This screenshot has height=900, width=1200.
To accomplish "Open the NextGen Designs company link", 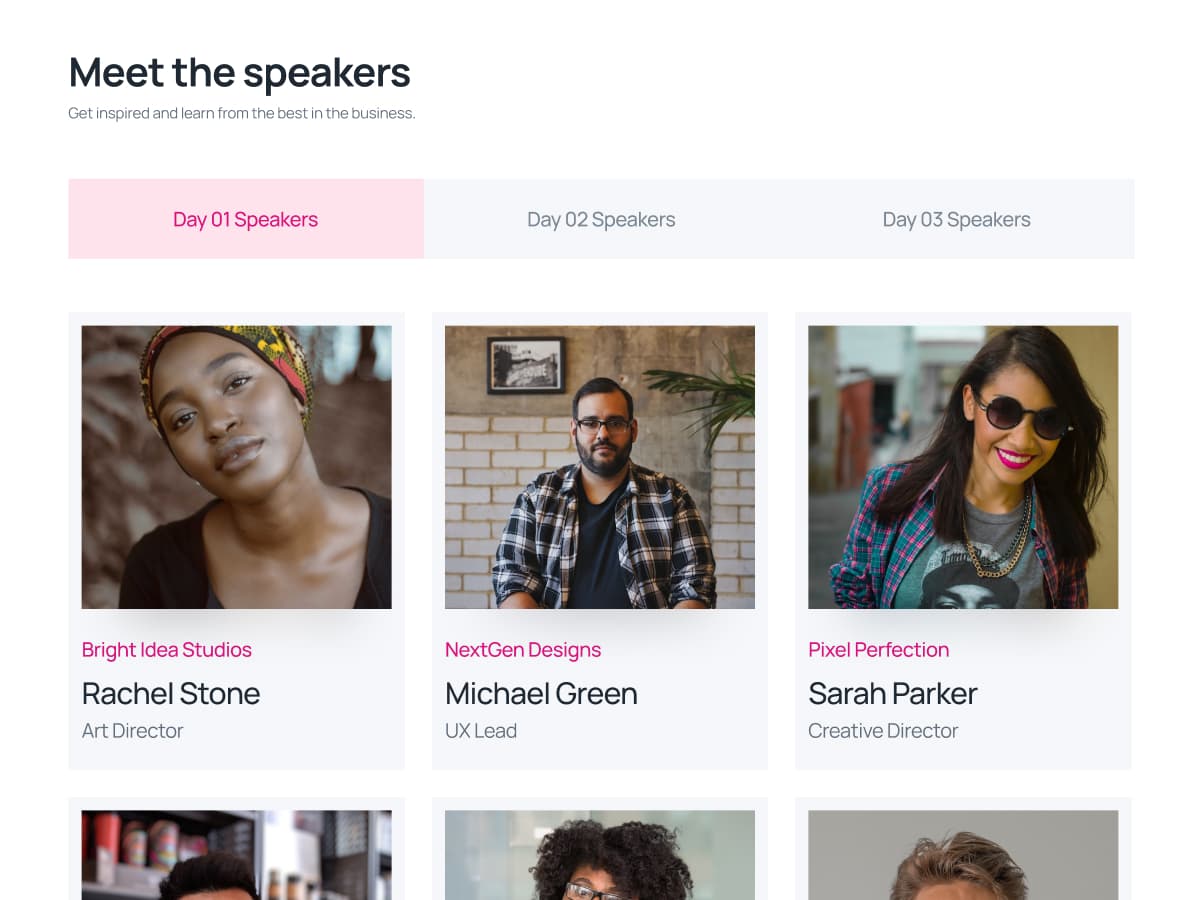I will click(523, 650).
